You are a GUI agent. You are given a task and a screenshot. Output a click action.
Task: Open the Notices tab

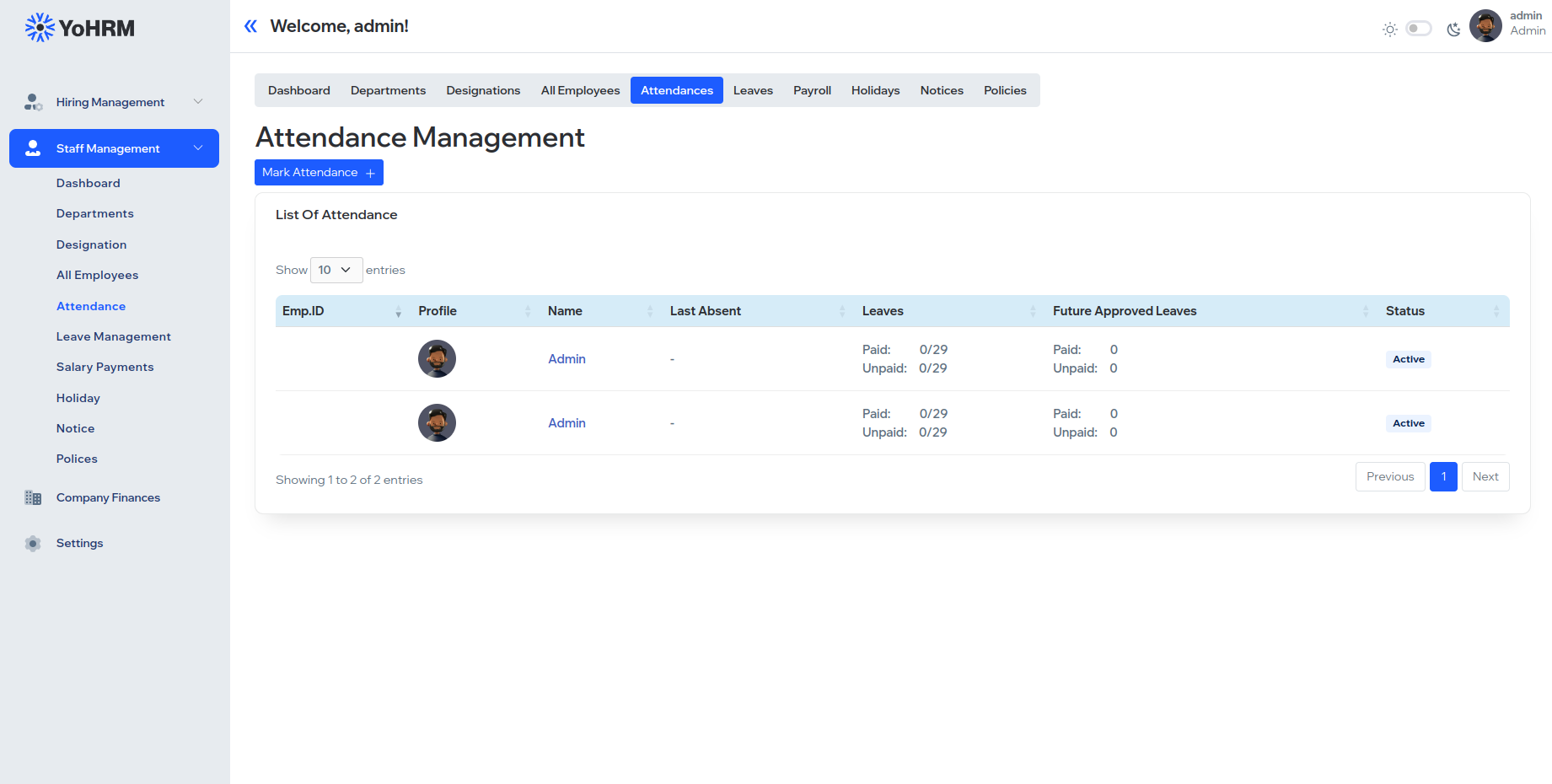click(942, 90)
